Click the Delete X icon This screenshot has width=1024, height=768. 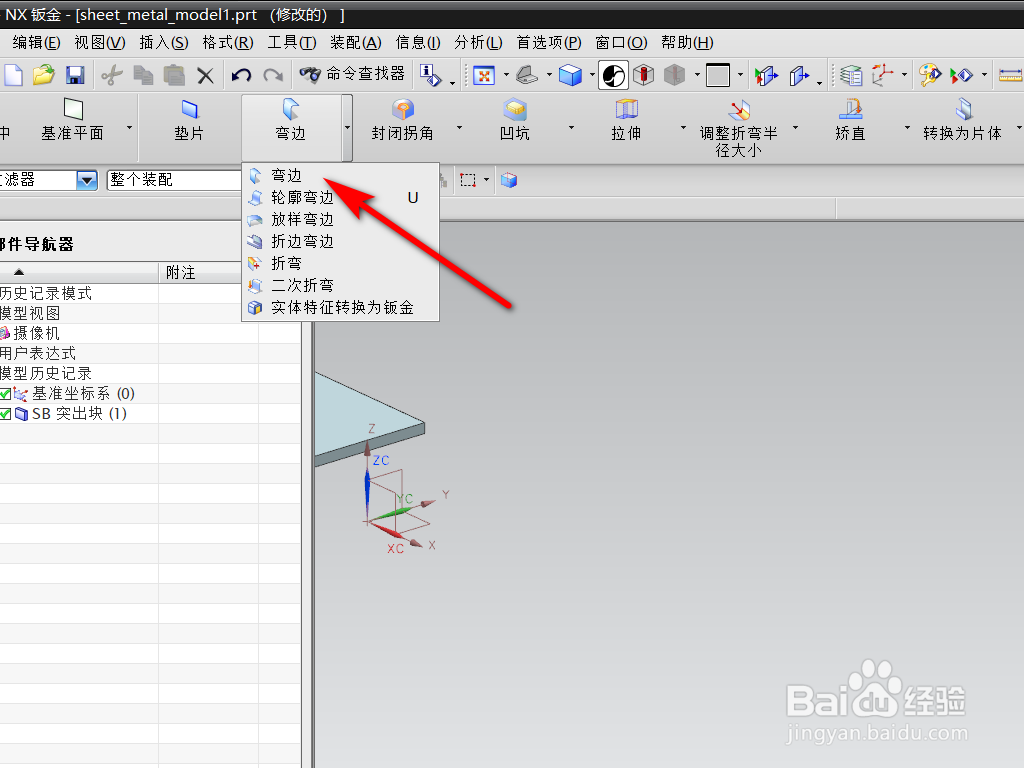click(206, 76)
